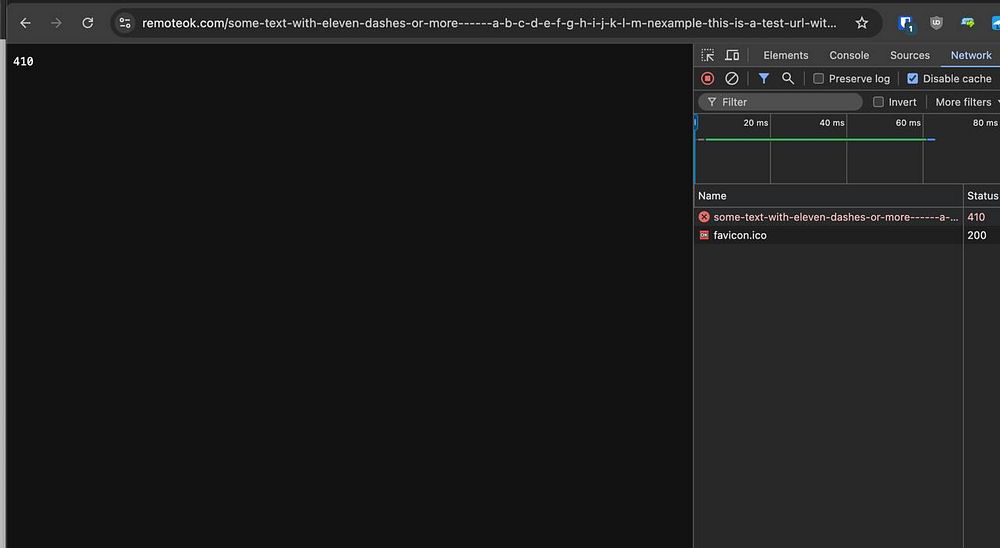Uncheck the Disable cache checkbox
The image size is (1000, 548).
[x=913, y=78]
